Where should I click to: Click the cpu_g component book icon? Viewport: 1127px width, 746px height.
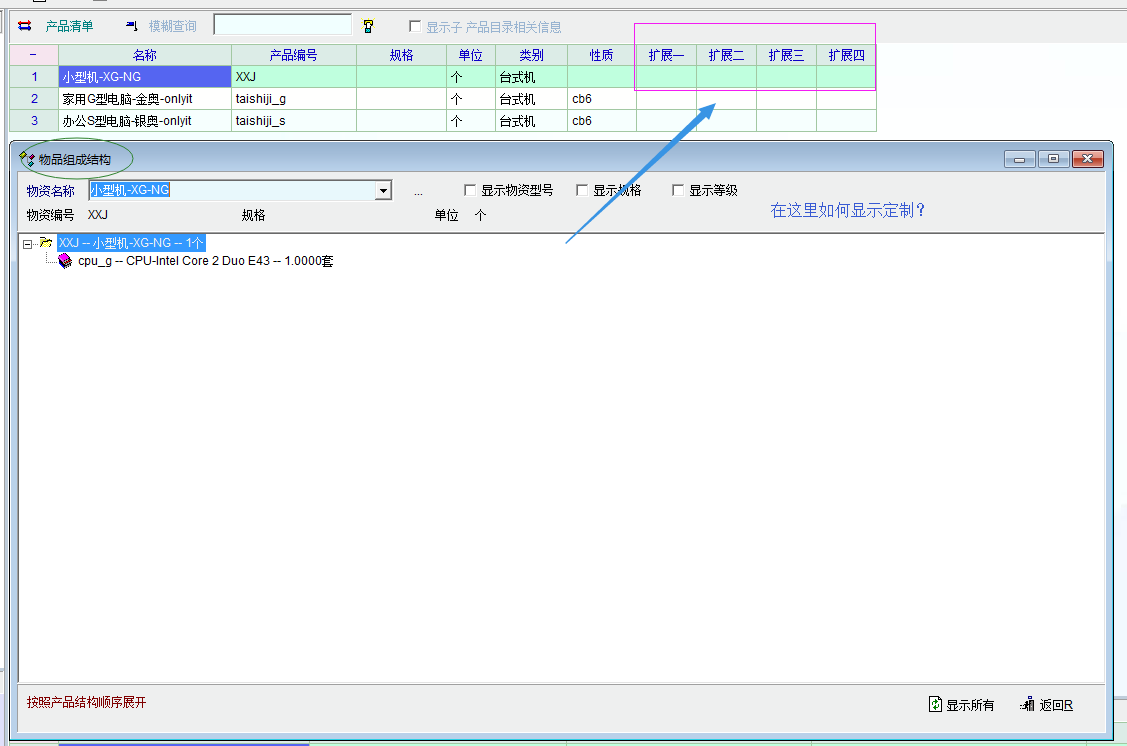pos(65,262)
